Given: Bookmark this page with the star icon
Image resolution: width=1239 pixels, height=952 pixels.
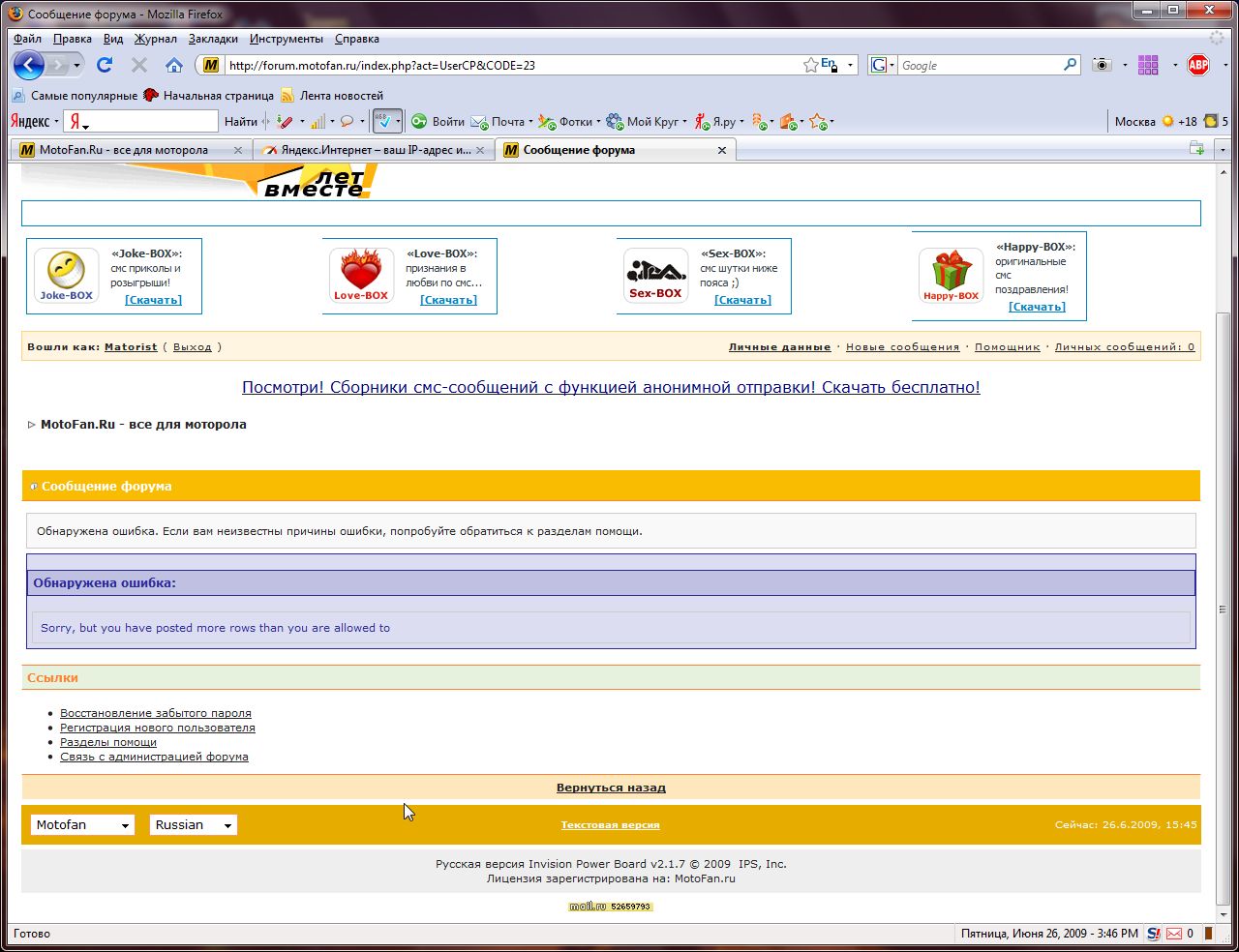Looking at the screenshot, I should [810, 65].
